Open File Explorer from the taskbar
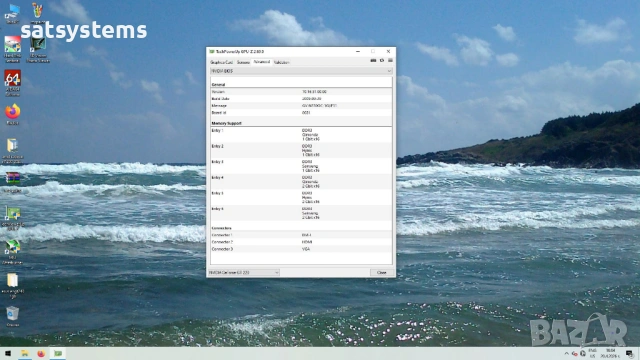The width and height of the screenshot is (640, 360). 24,353
